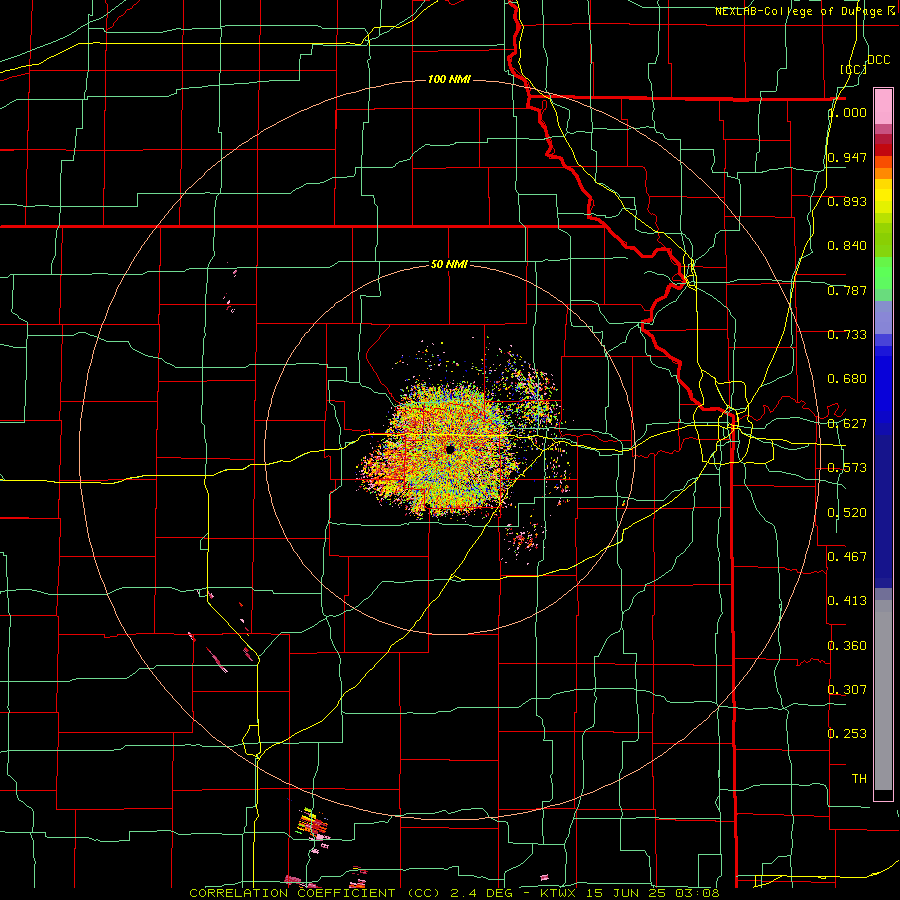Click the legend value 0.573
Viewport: 900px width, 900px height.
click(x=847, y=467)
